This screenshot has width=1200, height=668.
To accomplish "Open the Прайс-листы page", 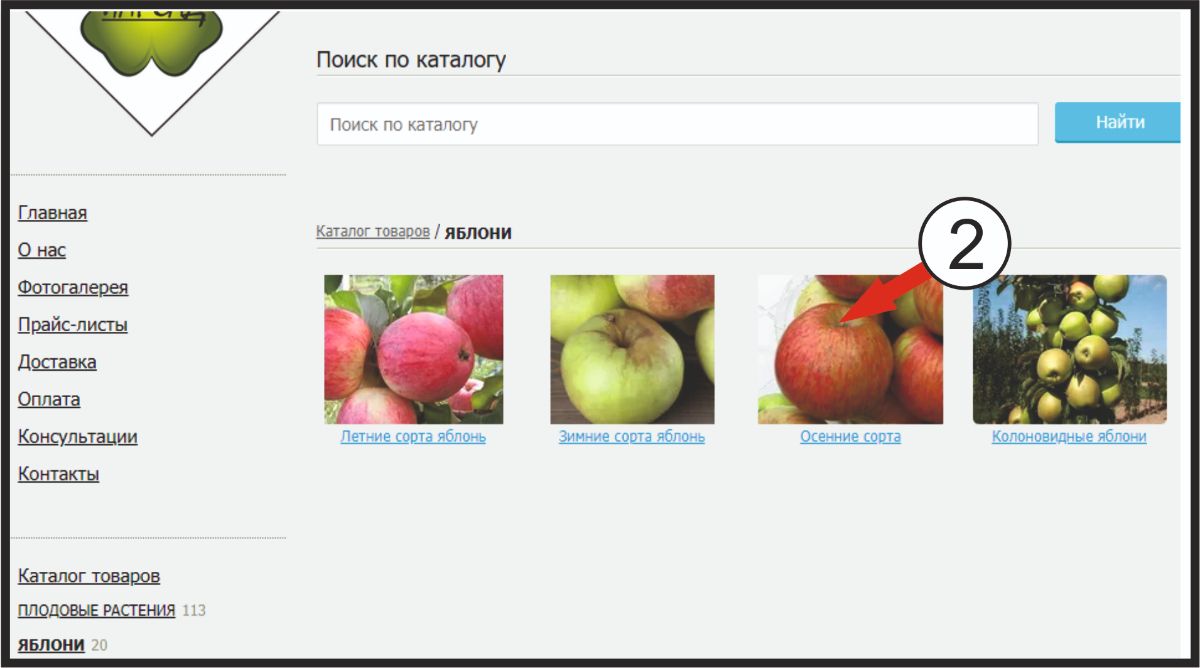I will [x=73, y=325].
